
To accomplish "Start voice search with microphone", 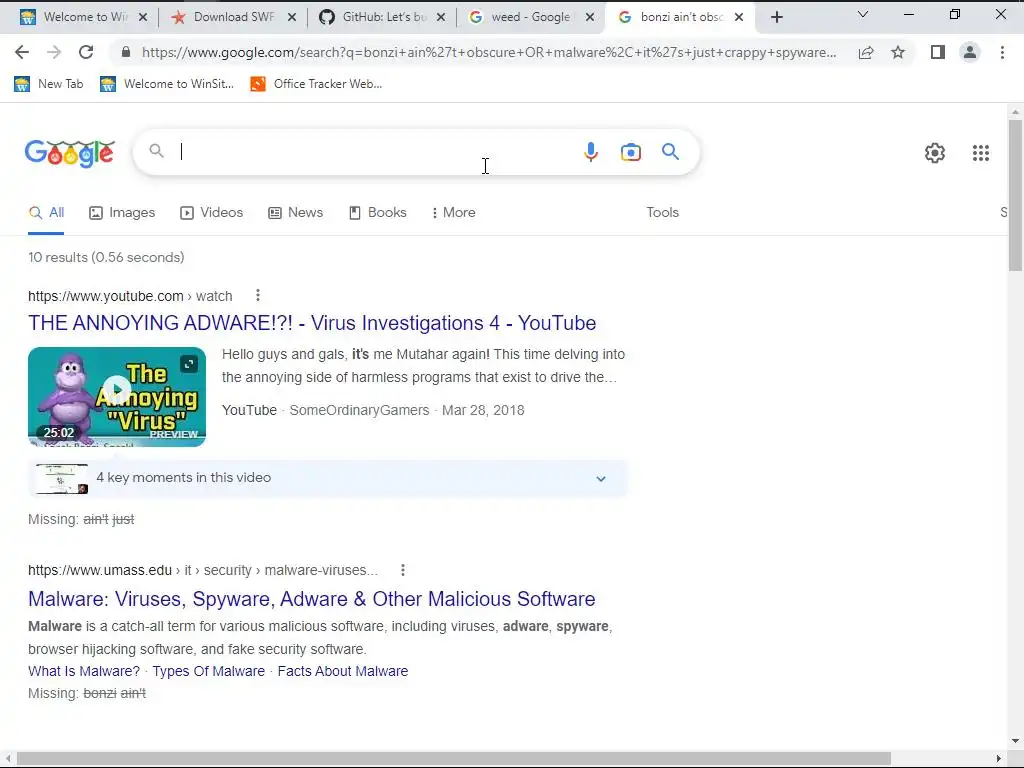I will (590, 152).
